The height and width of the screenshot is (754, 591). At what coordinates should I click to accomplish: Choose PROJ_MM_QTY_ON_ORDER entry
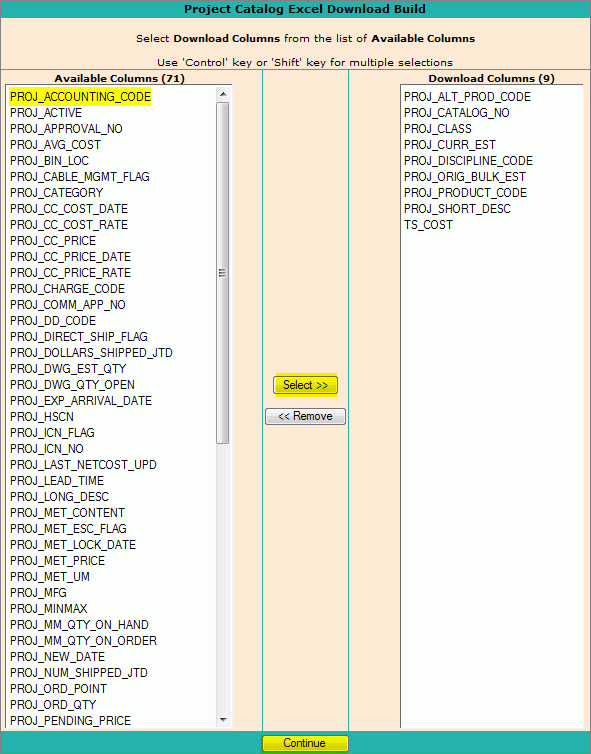pyautogui.click(x=83, y=641)
